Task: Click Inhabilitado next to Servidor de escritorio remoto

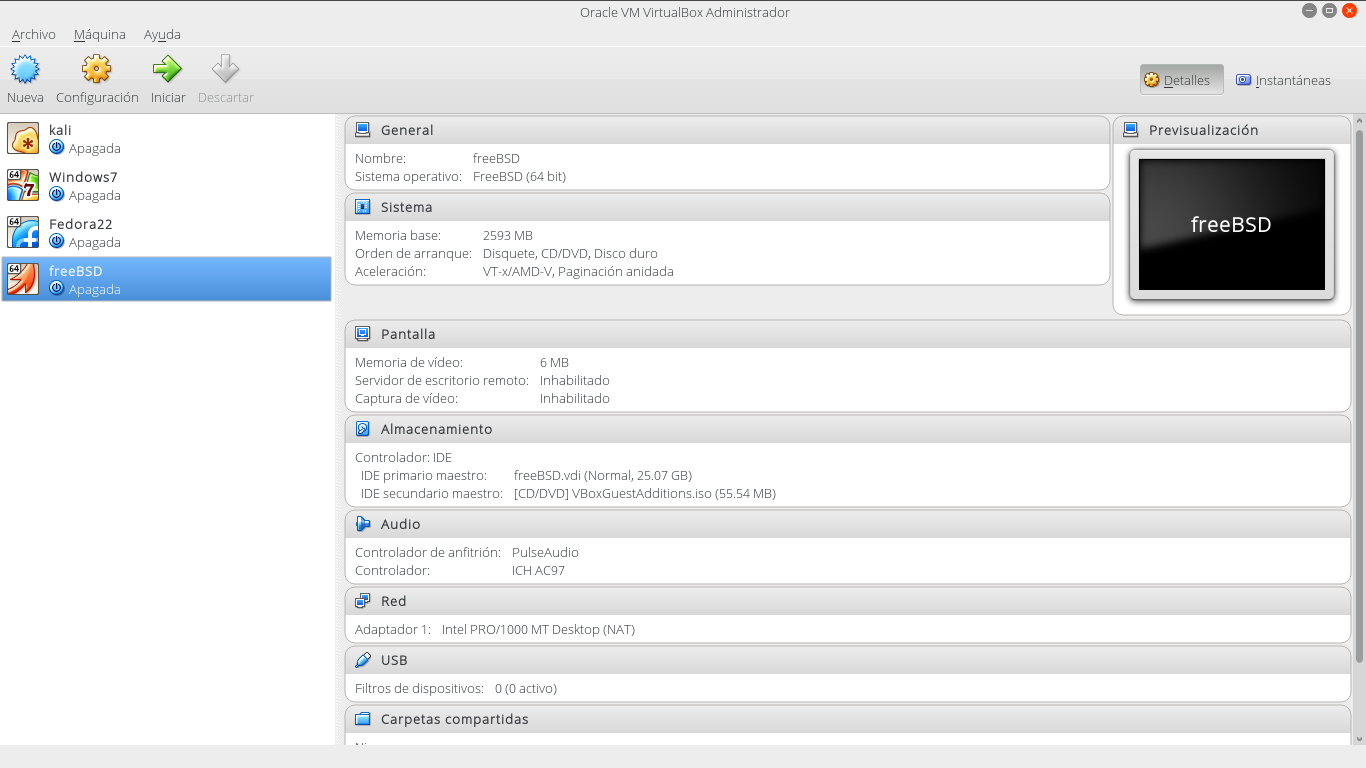Action: pos(575,380)
